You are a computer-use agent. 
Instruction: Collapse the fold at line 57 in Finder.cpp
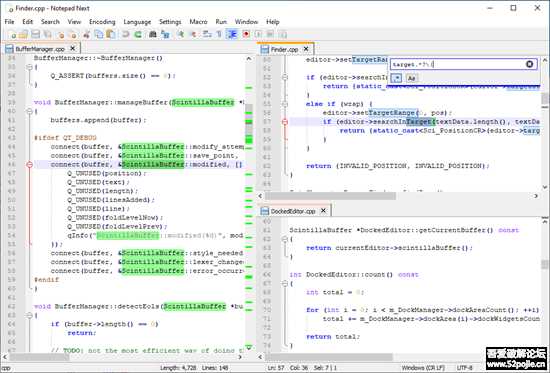pyautogui.click(x=285, y=122)
